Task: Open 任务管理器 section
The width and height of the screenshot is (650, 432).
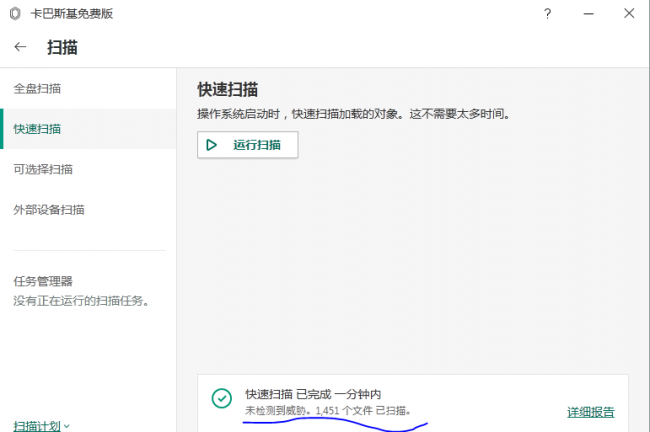Action: (x=43, y=282)
